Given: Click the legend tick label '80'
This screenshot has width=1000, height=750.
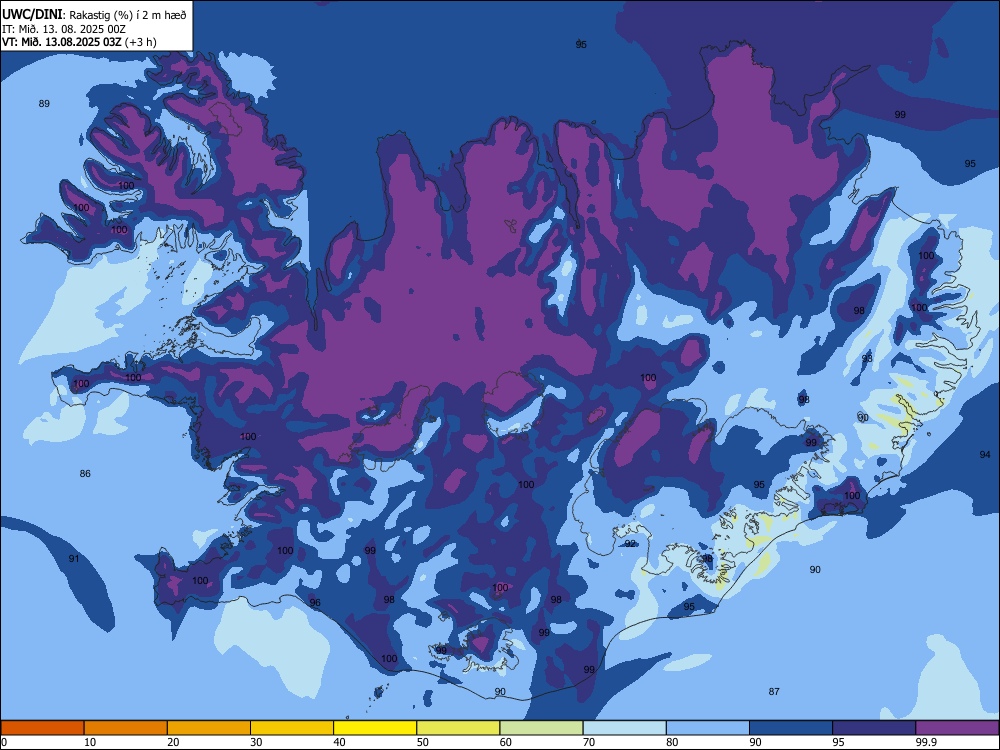Looking at the screenshot, I should coord(672,742).
